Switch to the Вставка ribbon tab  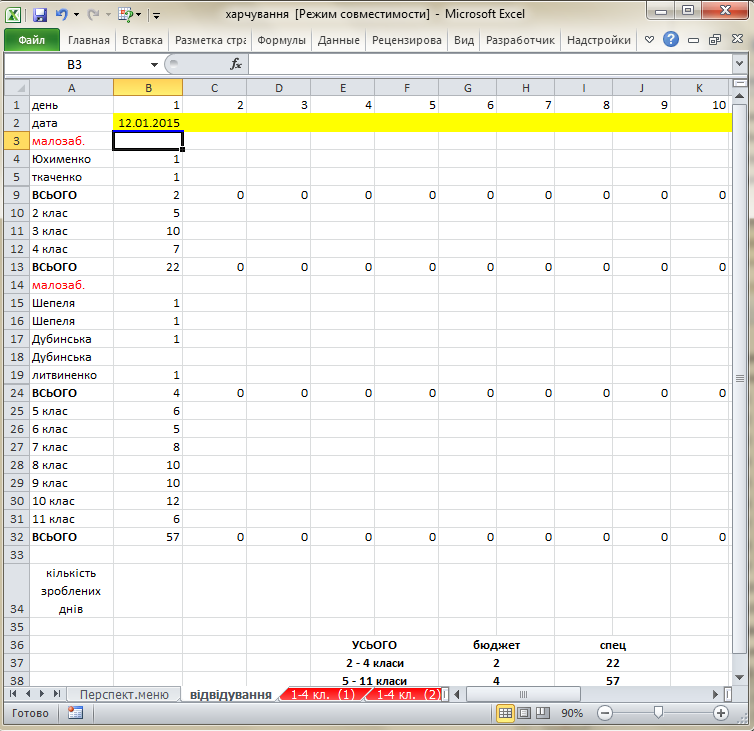[142, 40]
